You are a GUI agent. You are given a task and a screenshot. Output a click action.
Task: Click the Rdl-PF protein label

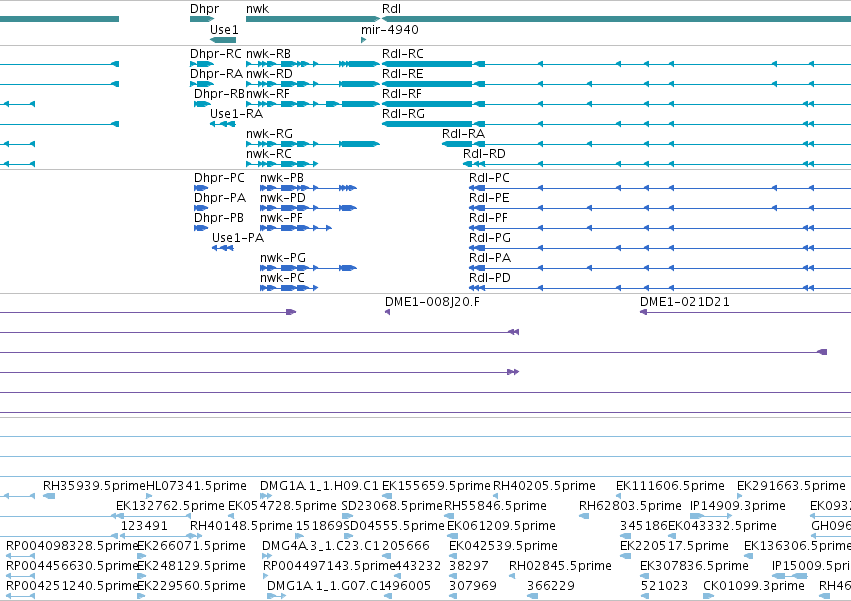pos(488,218)
